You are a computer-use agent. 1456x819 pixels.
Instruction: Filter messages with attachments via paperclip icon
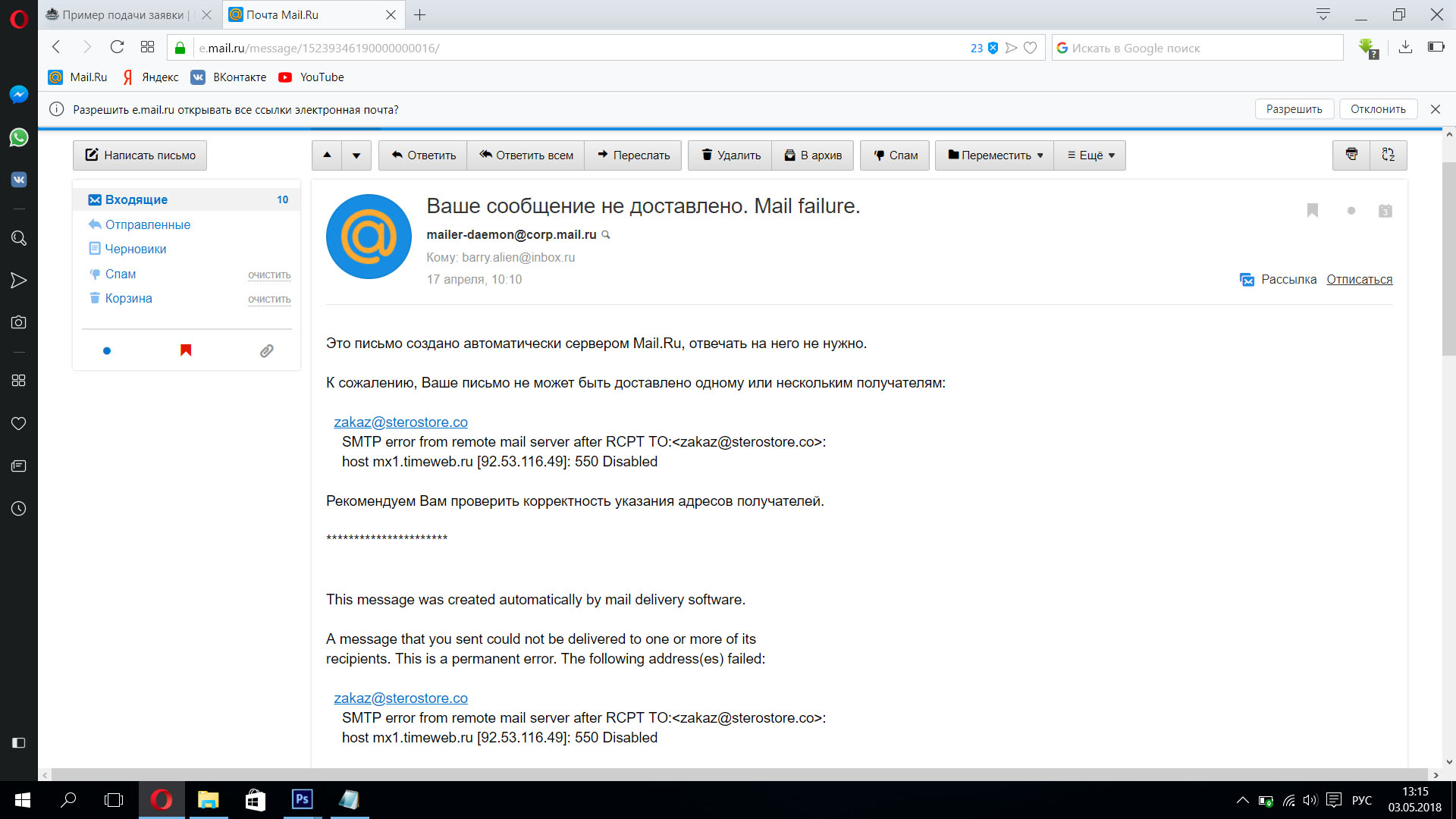266,350
